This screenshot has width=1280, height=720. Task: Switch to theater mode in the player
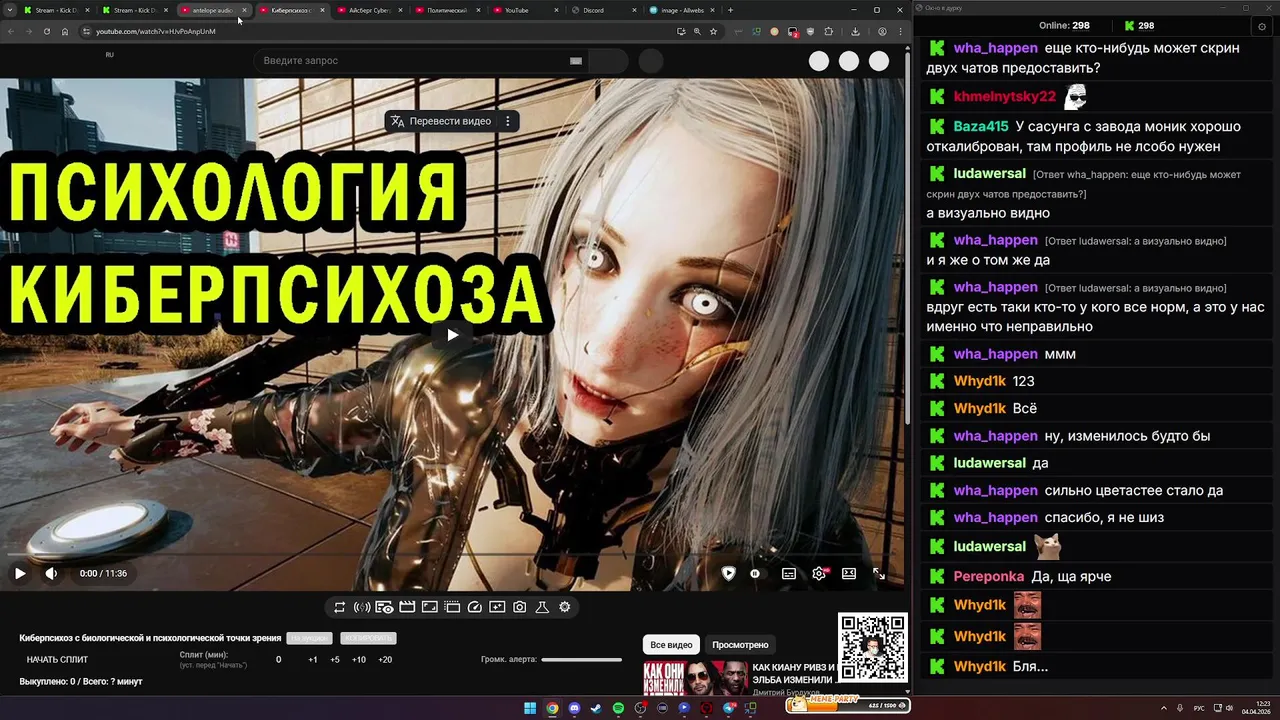coord(849,573)
